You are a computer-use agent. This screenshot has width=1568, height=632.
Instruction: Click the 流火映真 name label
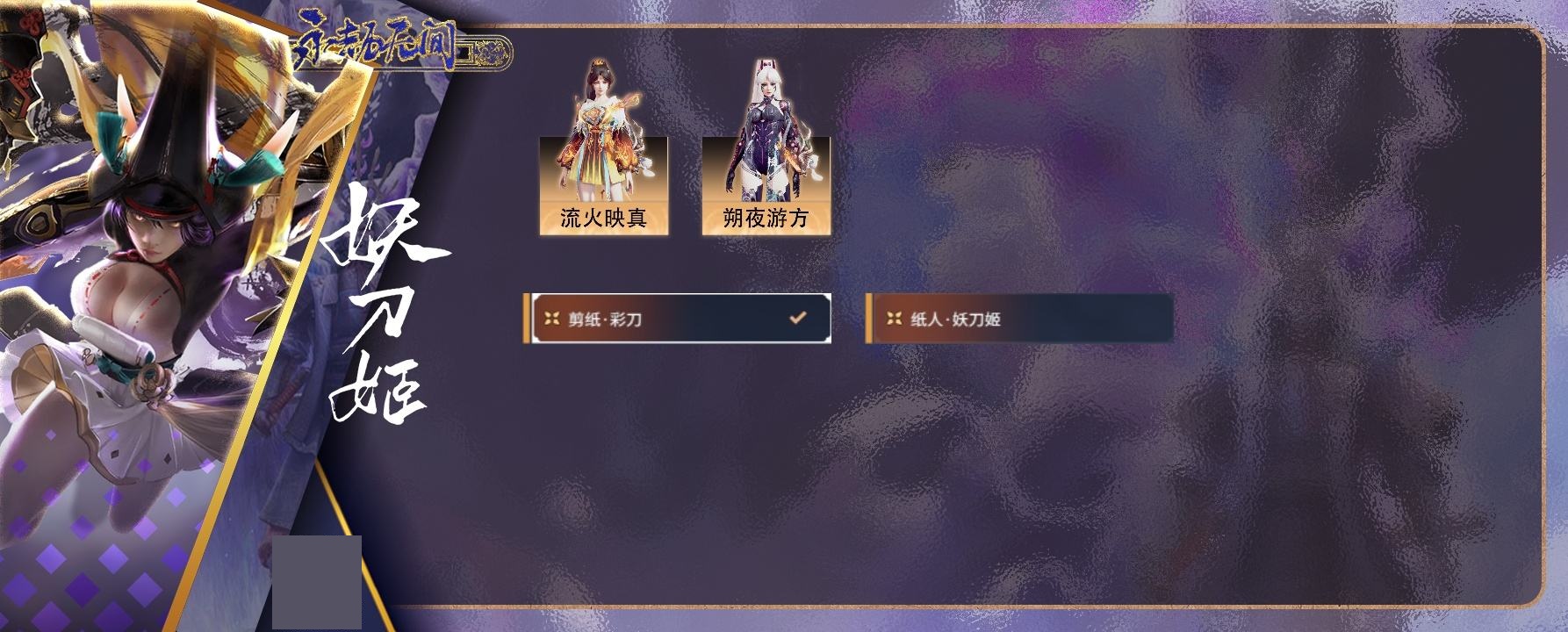[x=604, y=218]
